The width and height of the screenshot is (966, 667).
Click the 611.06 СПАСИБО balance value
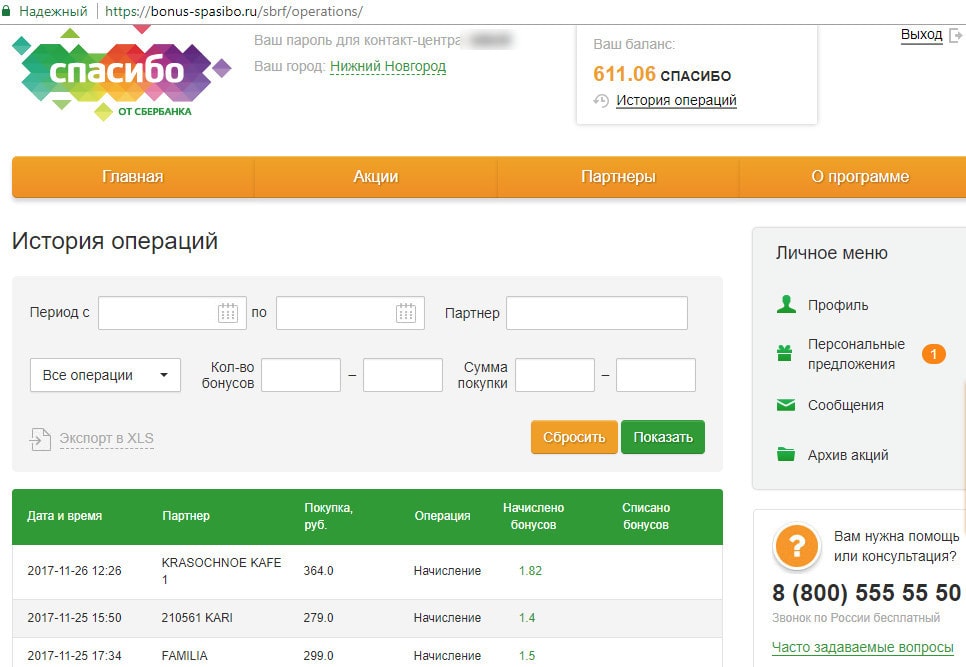(x=662, y=75)
